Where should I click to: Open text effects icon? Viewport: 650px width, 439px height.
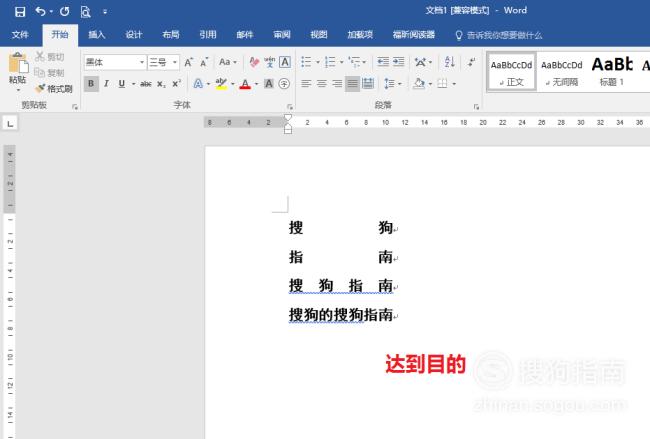199,84
